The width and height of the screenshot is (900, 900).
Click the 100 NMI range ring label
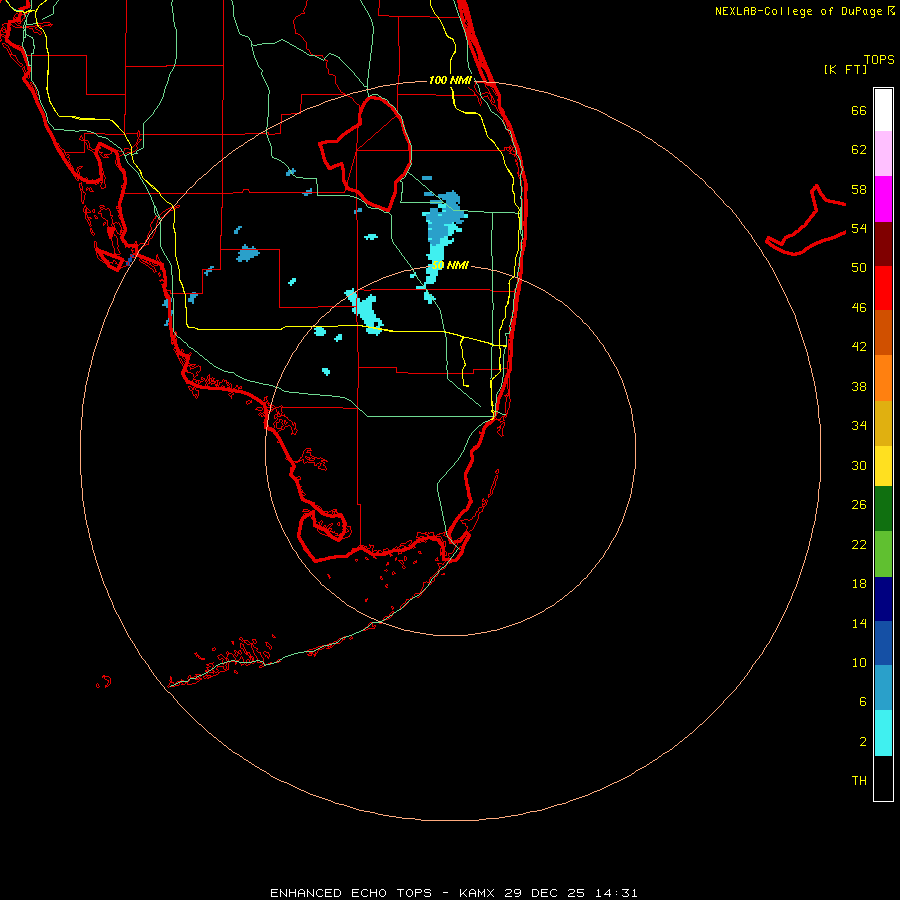pyautogui.click(x=450, y=80)
